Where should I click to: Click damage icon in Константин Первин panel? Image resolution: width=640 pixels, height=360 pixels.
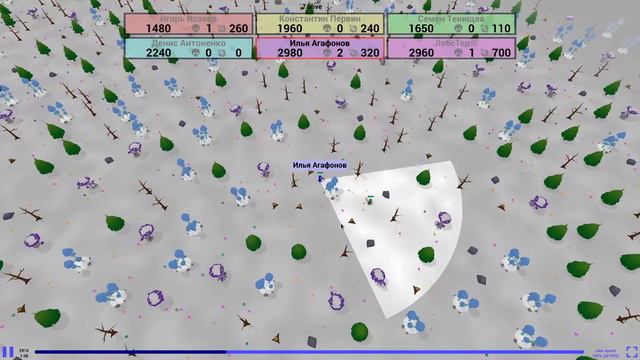pos(353,28)
